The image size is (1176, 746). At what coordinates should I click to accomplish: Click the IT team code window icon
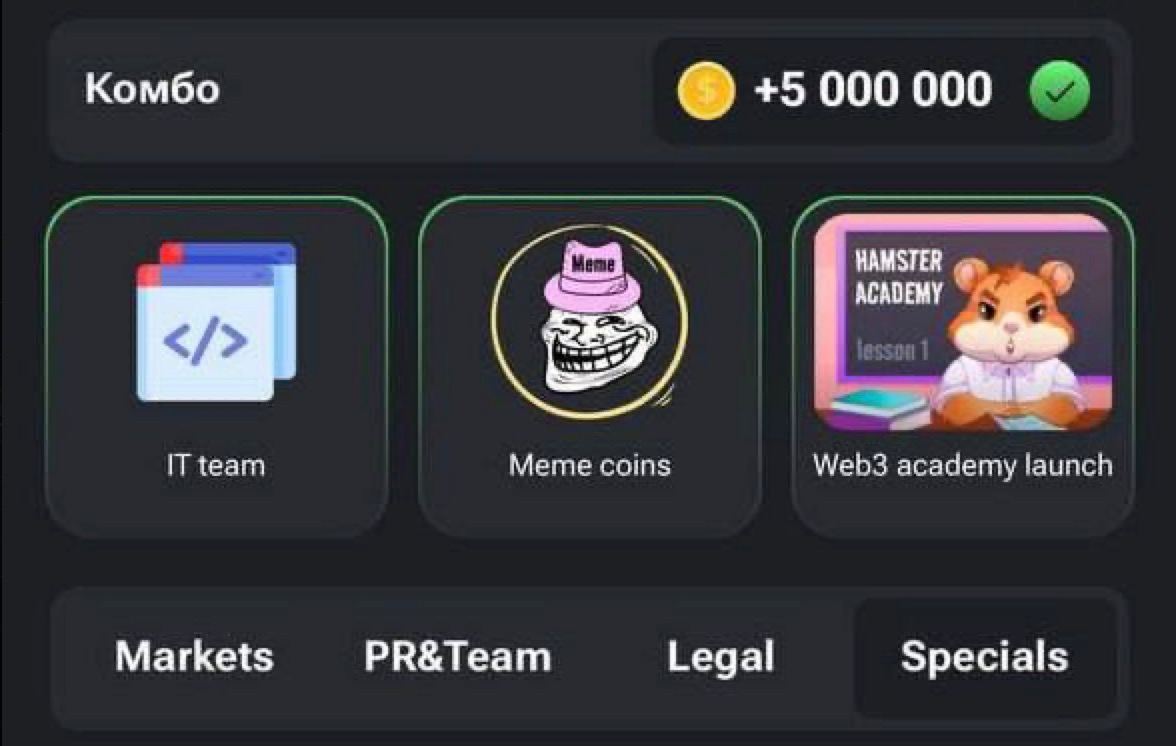pyautogui.click(x=216, y=322)
